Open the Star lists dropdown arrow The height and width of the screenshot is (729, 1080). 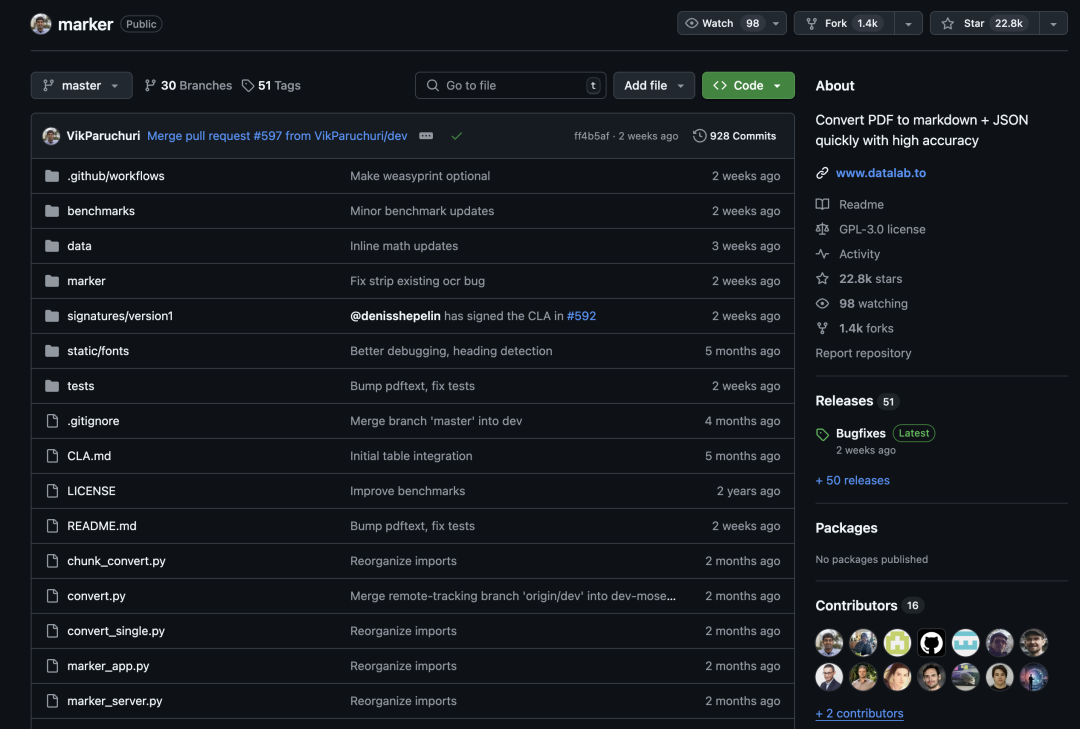pos(1053,23)
